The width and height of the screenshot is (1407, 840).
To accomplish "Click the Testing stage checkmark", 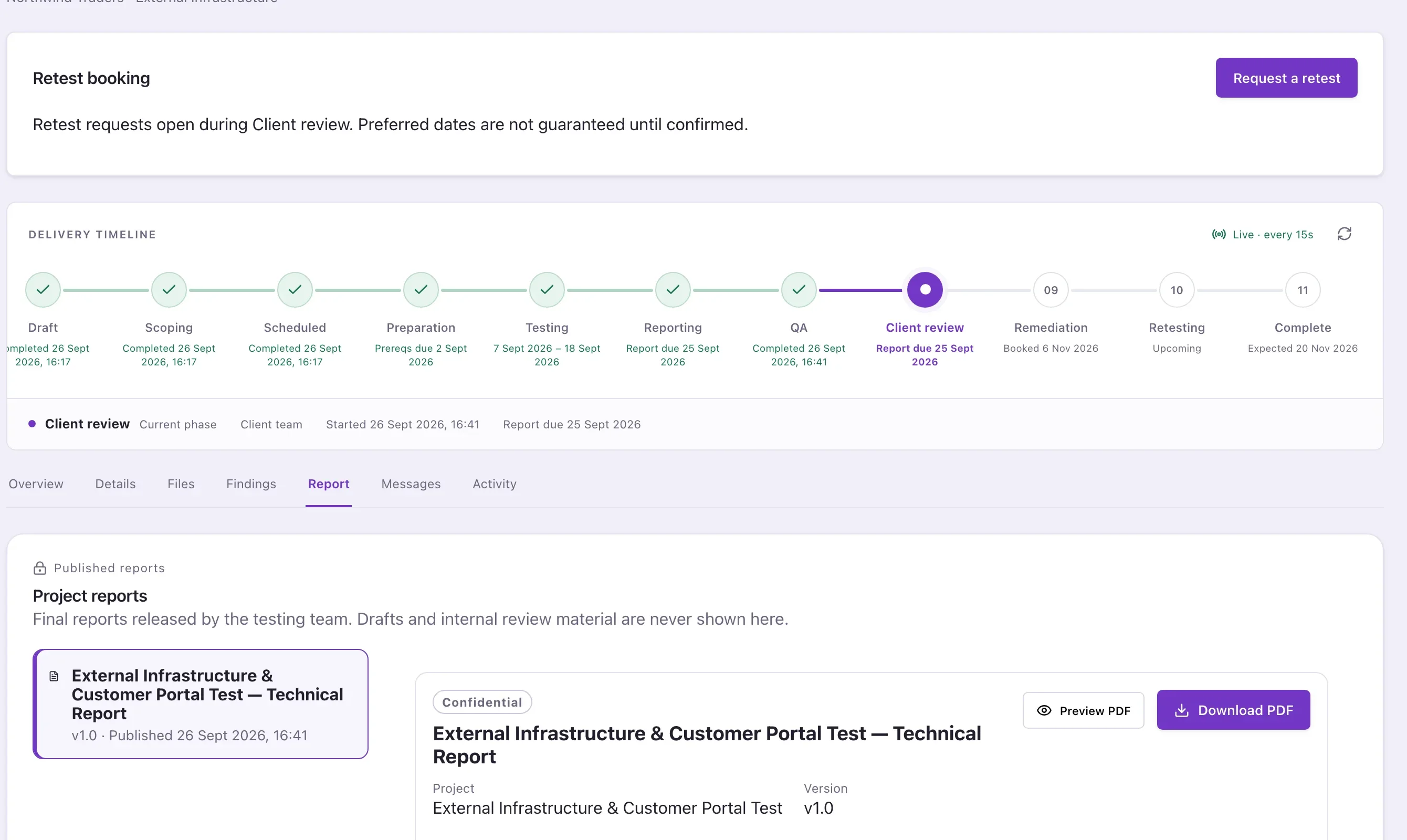I will pos(547,290).
